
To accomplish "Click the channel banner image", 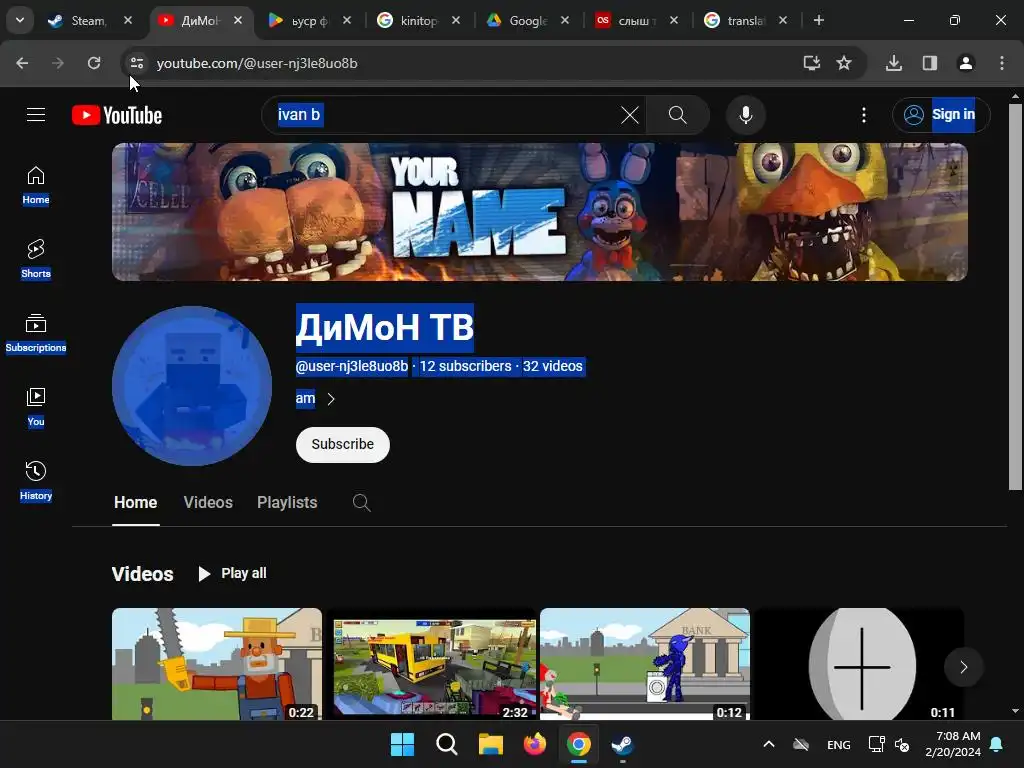I will (x=539, y=212).
